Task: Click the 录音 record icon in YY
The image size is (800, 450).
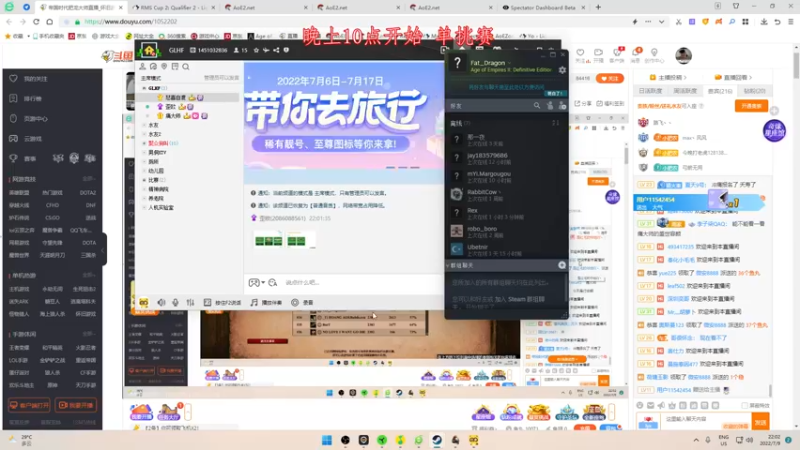Action: [x=302, y=303]
